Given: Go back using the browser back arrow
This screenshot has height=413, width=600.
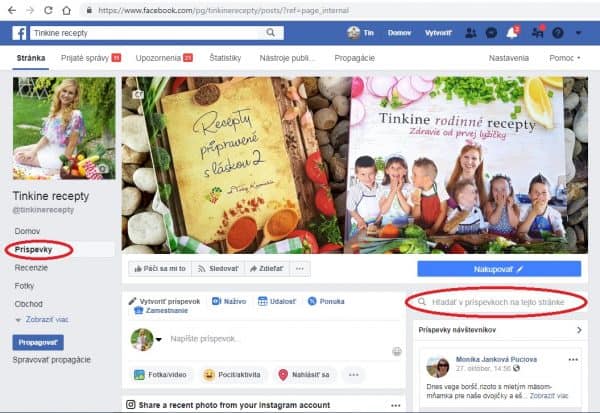Looking at the screenshot, I should (x=12, y=10).
